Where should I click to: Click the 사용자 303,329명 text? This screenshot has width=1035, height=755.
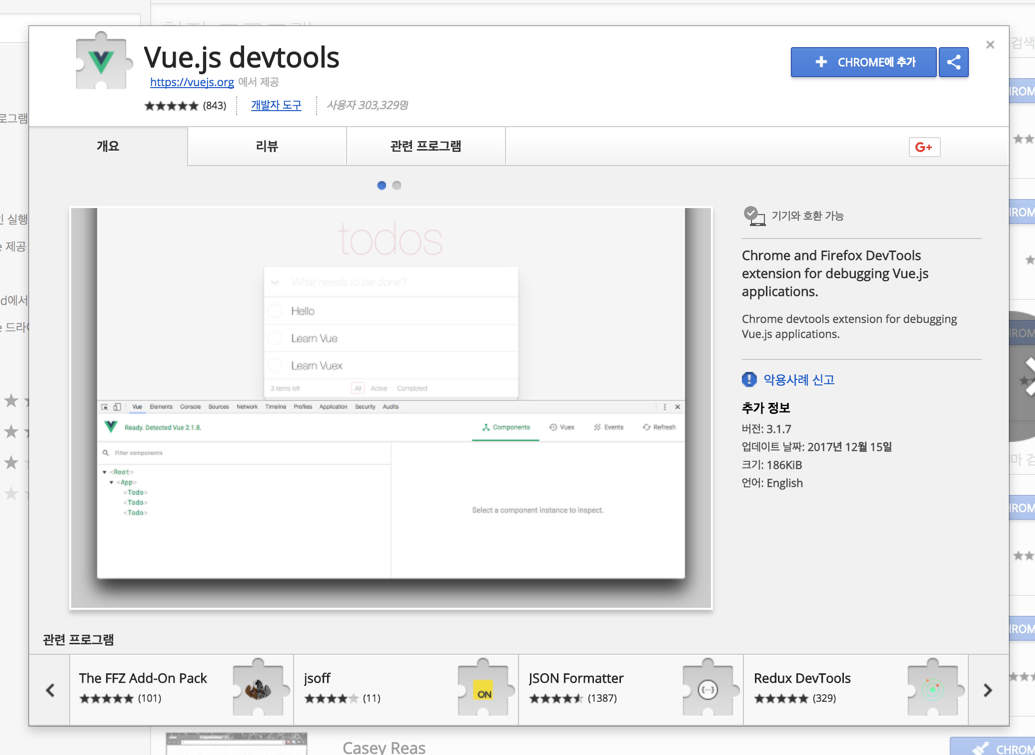coord(367,105)
